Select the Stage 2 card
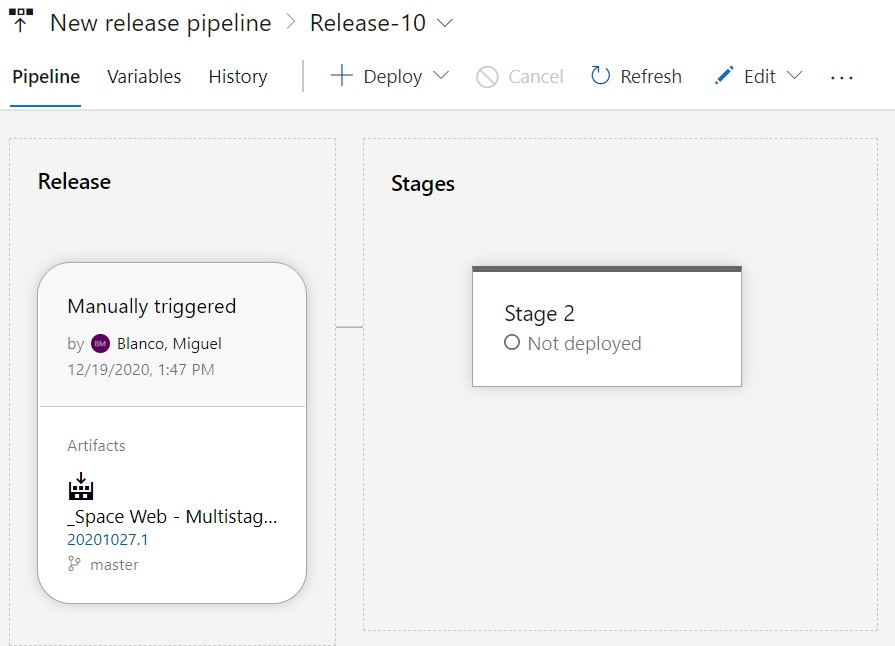This screenshot has height=646, width=895. coord(606,327)
